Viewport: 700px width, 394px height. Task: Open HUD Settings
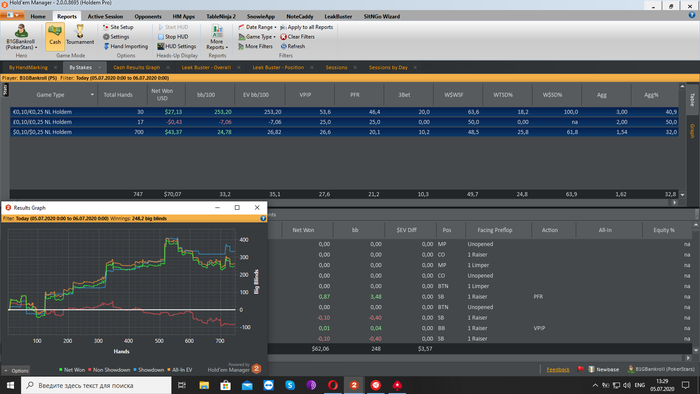pos(176,46)
